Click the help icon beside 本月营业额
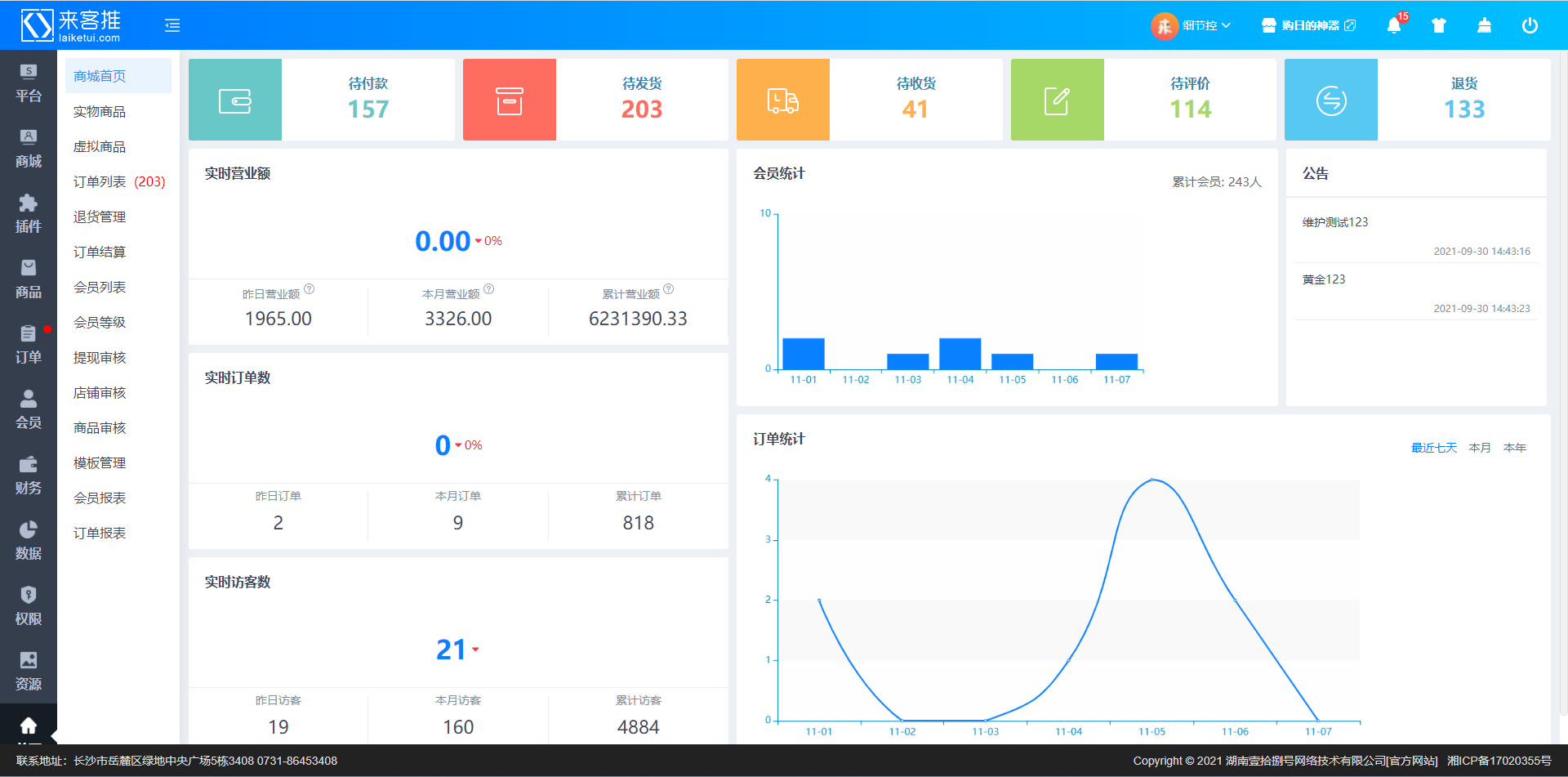1568x777 pixels. pyautogui.click(x=489, y=289)
